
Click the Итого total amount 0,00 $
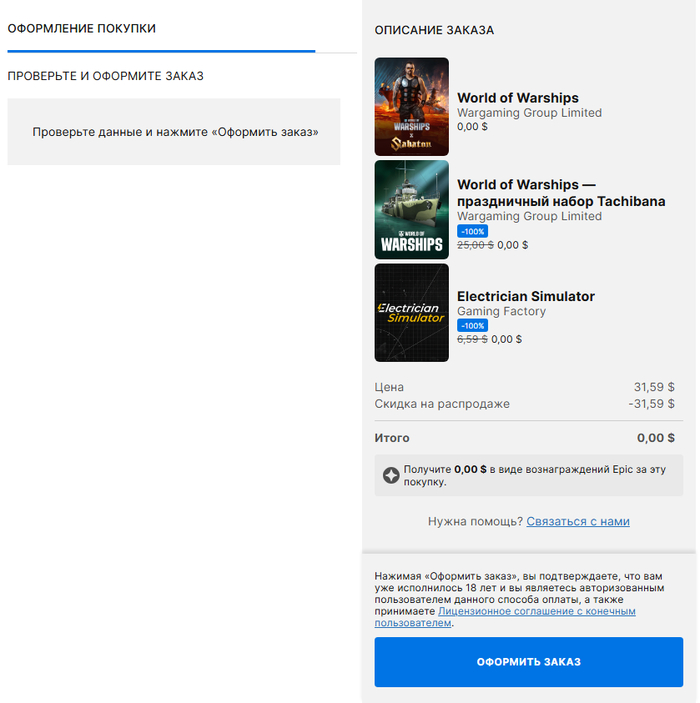[656, 438]
